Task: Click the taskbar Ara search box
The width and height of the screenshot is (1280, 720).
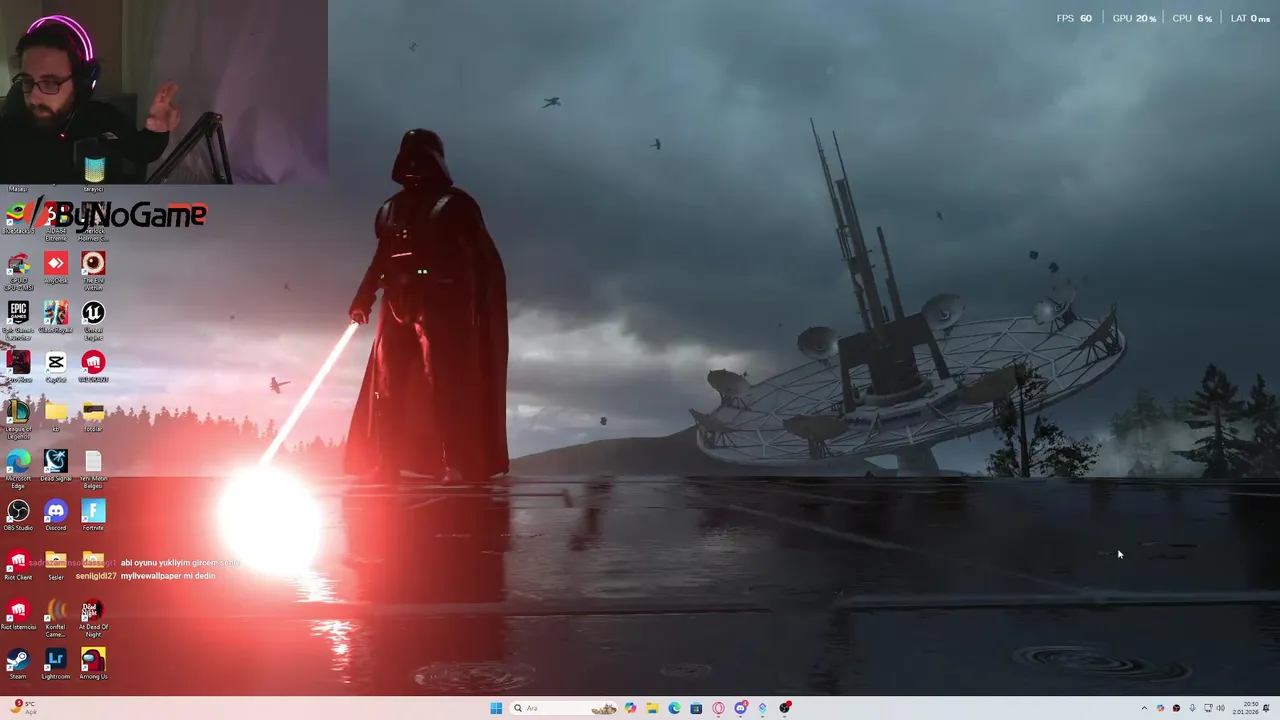Action: [x=565, y=708]
